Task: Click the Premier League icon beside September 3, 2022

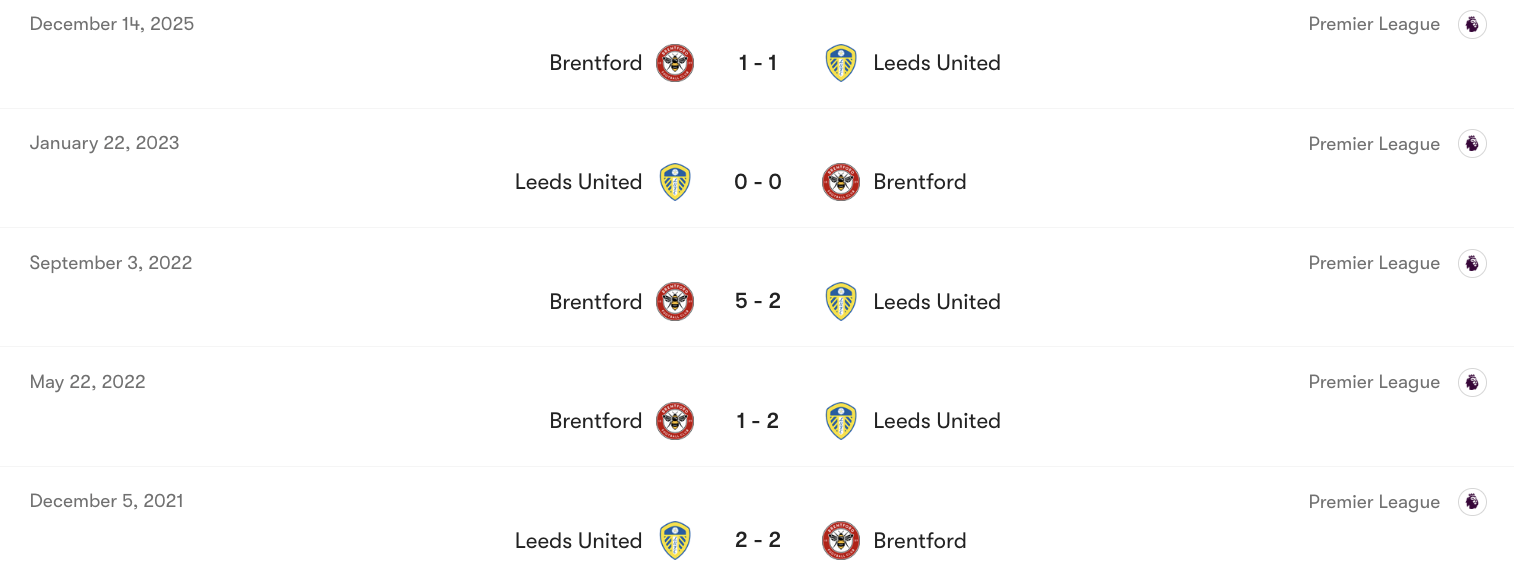Action: point(1472,262)
